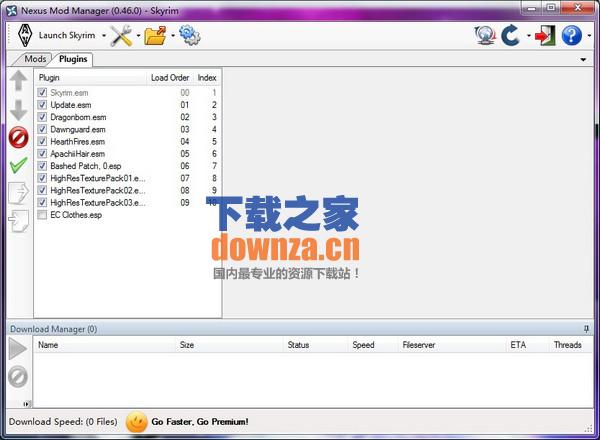Viewport: 600px width, 440px height.
Task: Expand the refresh icon dropdown arrow
Action: tap(529, 36)
